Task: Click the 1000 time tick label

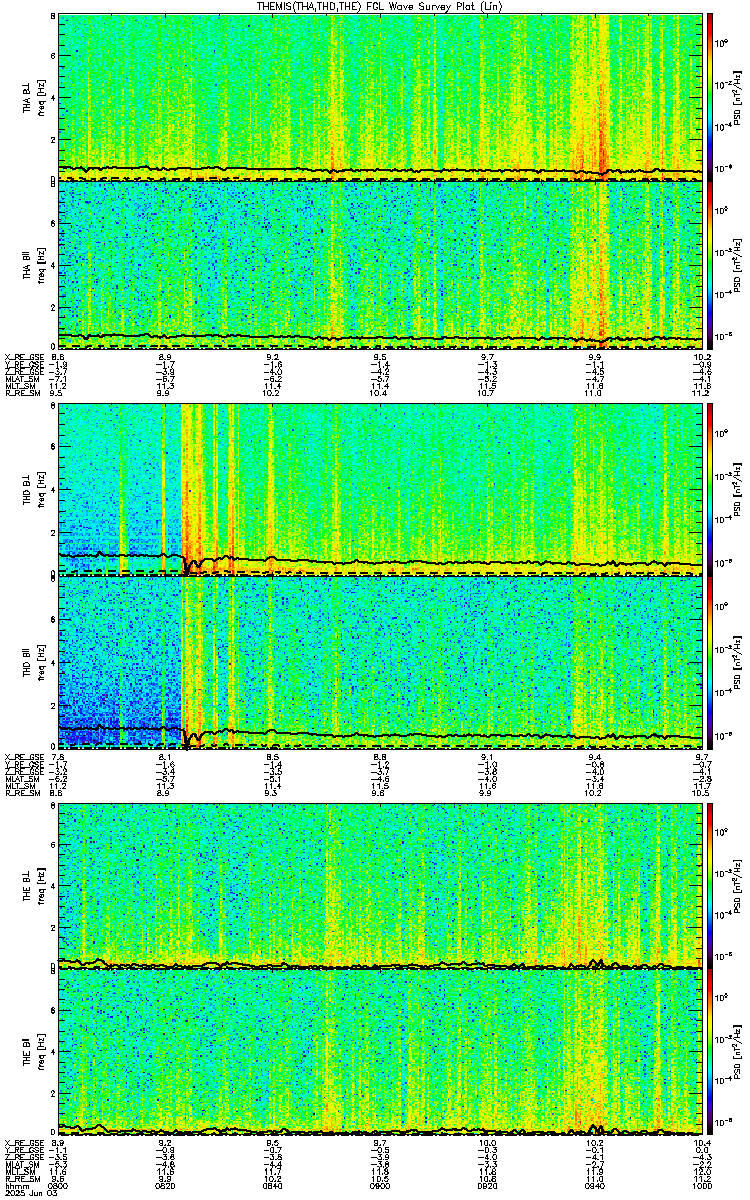Action: click(x=702, y=1185)
